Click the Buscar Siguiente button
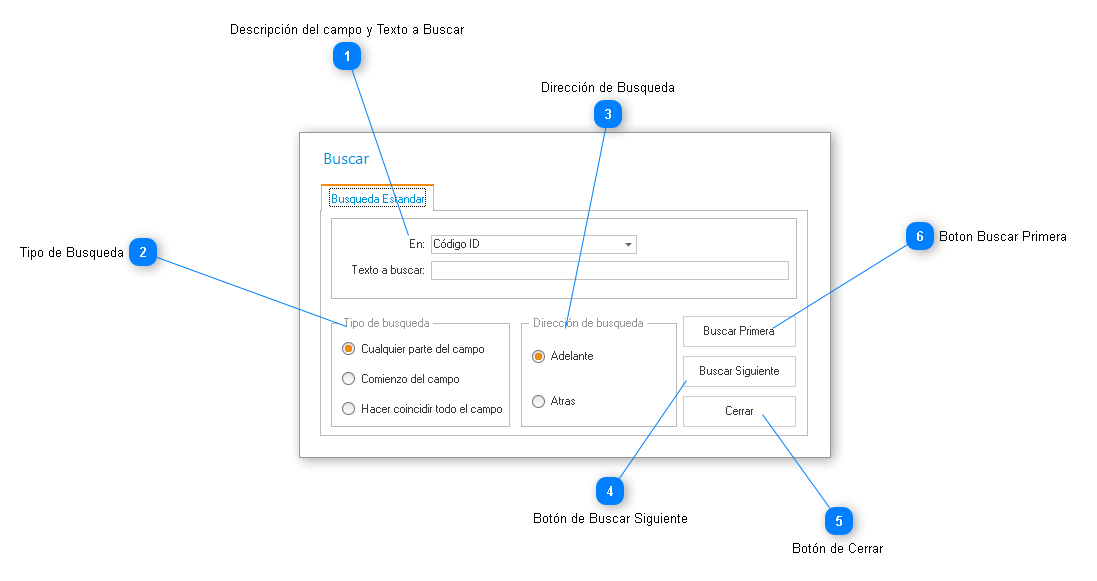 pyautogui.click(x=739, y=371)
